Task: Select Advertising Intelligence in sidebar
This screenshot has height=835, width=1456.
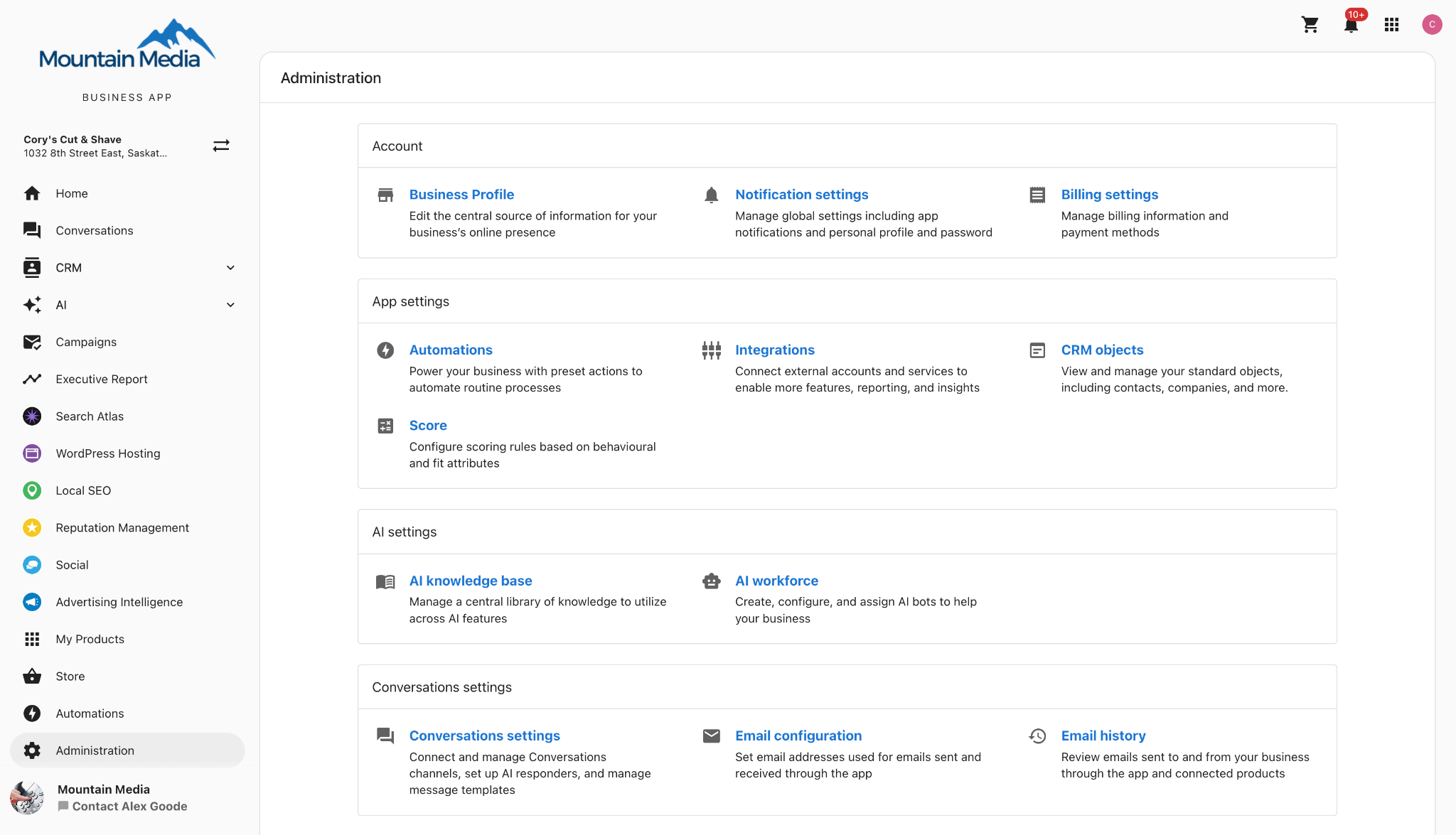Action: tap(119, 603)
